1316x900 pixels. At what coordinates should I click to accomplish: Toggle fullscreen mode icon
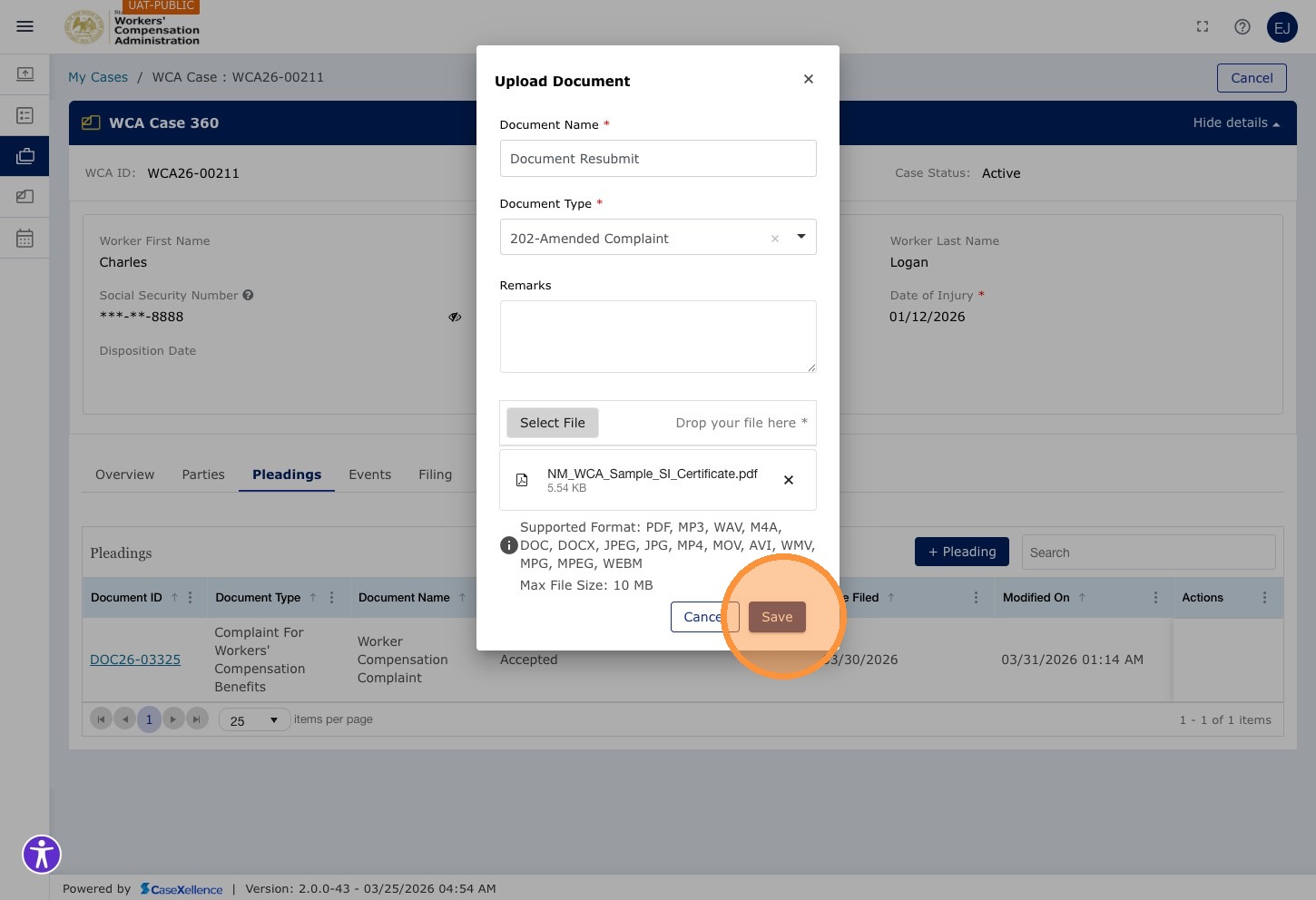click(x=1203, y=27)
